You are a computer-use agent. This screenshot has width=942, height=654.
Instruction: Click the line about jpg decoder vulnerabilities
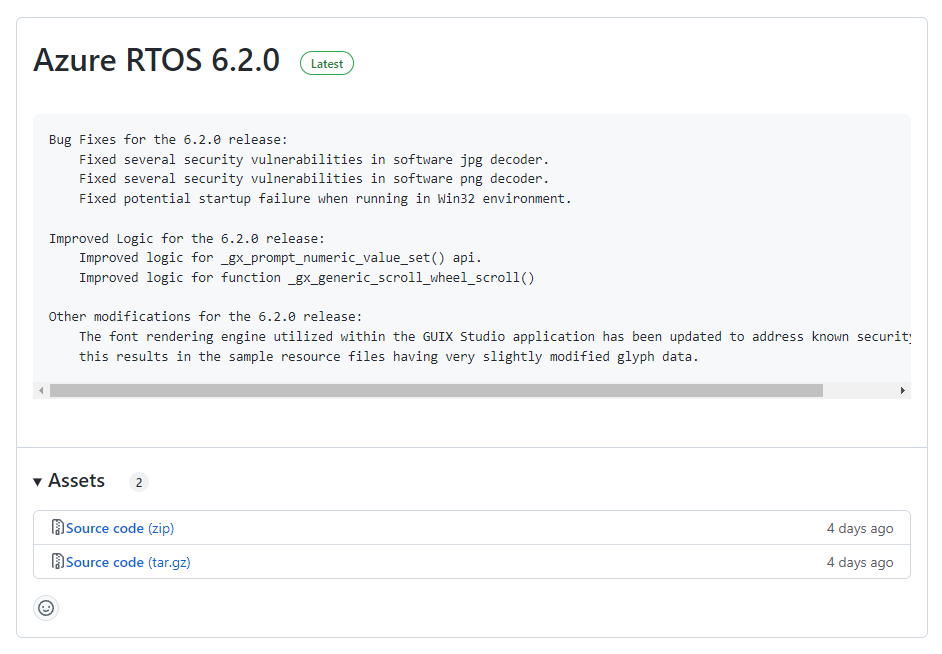314,160
